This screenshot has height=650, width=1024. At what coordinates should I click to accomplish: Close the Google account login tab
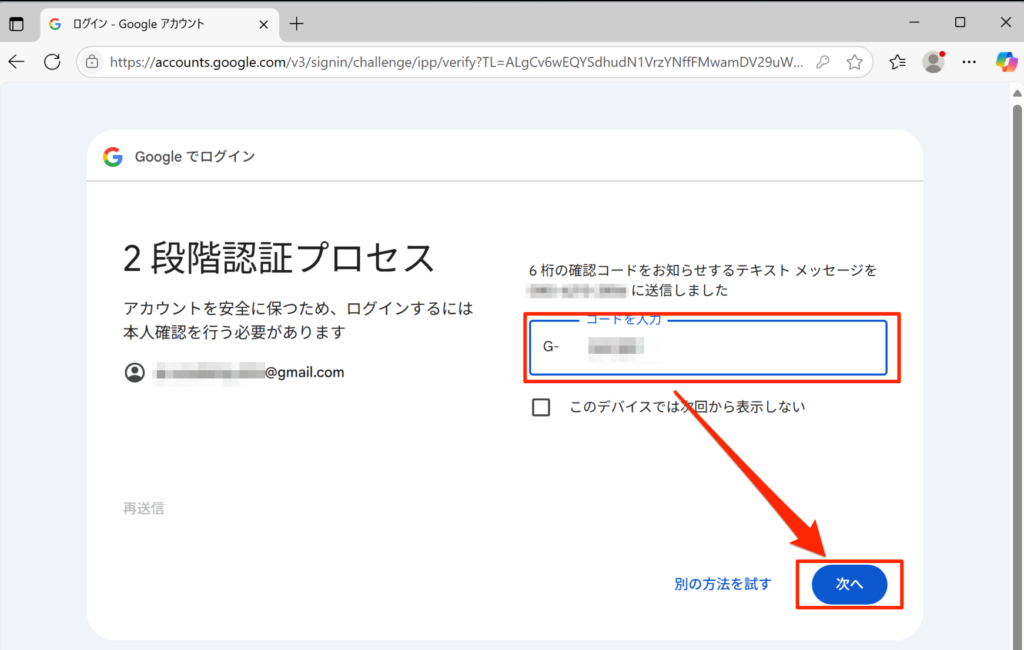tap(263, 24)
